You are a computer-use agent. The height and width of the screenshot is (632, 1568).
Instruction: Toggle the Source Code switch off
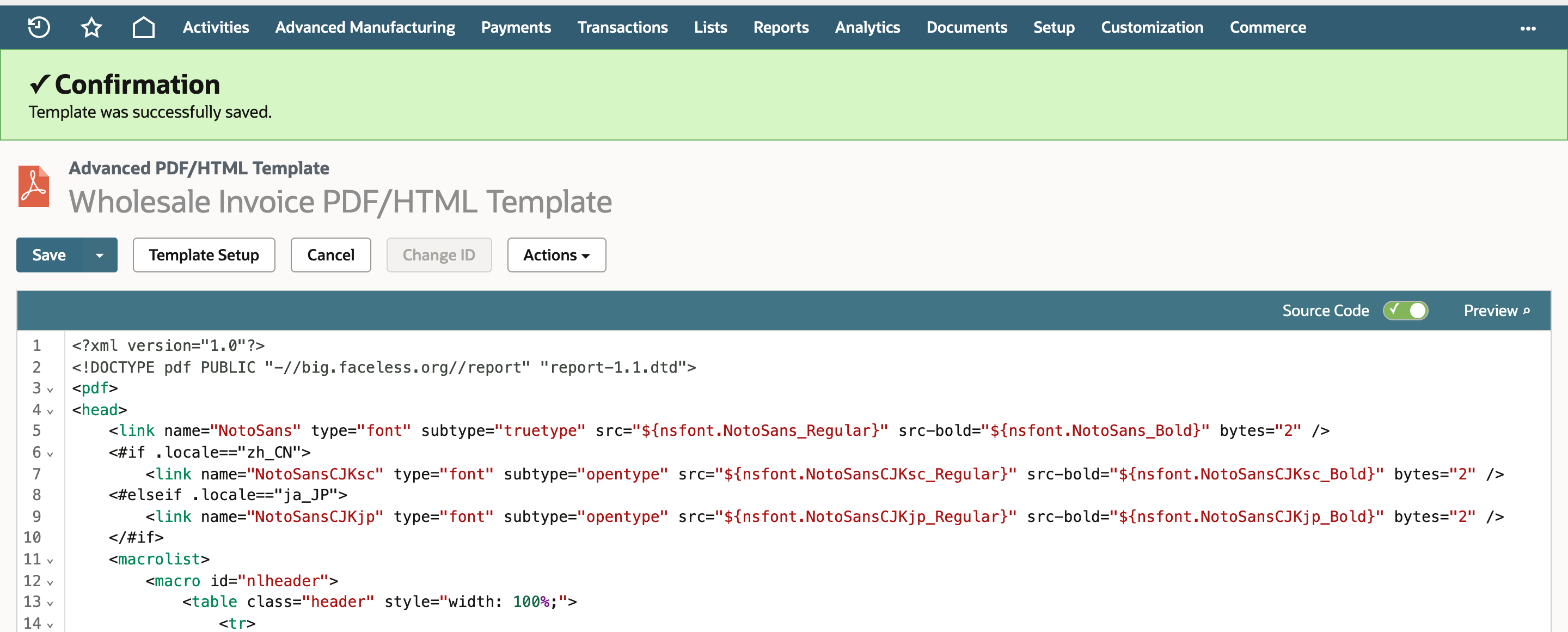[1405, 311]
